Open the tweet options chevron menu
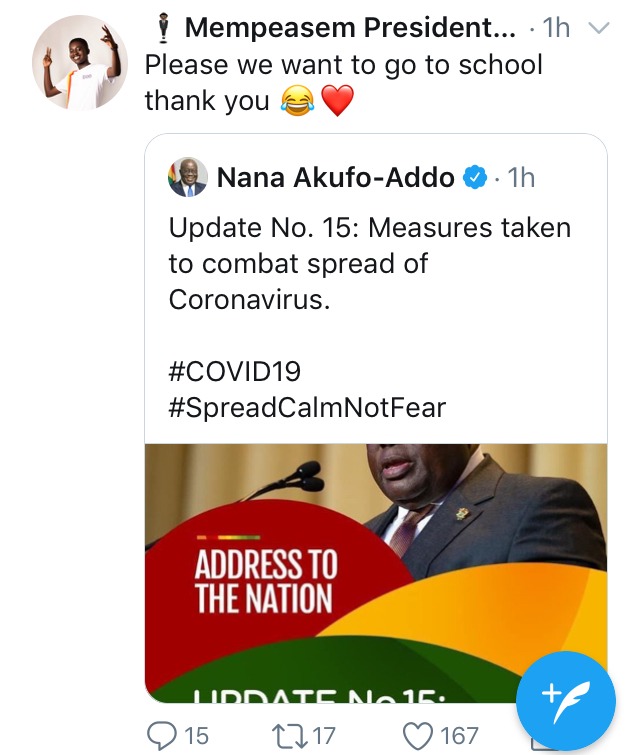The image size is (640, 755). (600, 28)
